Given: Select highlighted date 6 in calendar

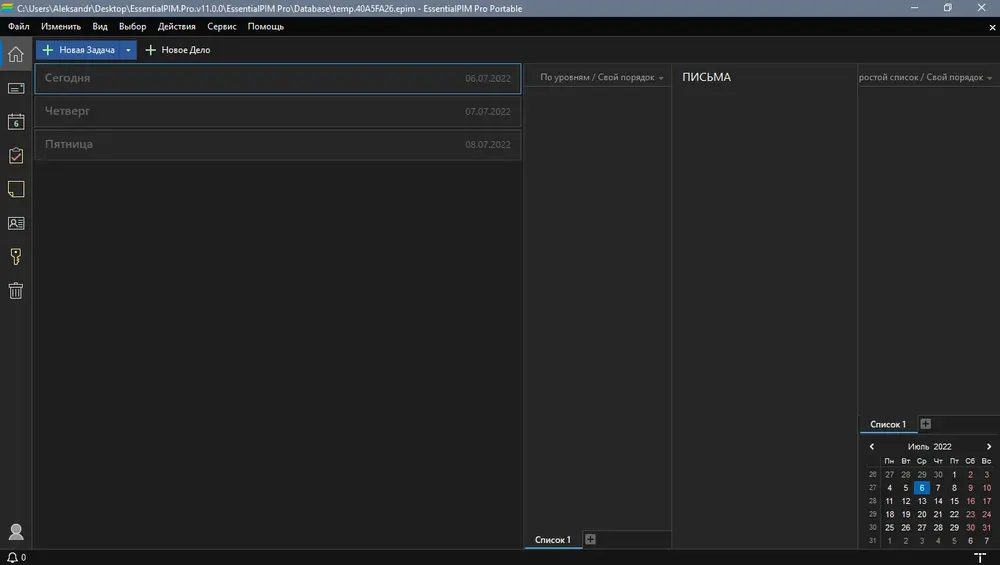Looking at the screenshot, I should 922,488.
